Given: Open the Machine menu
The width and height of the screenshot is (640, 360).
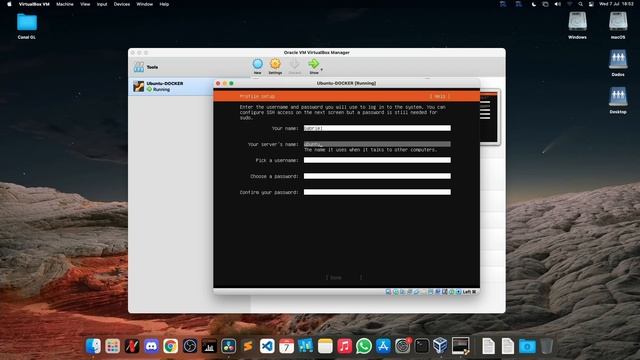Looking at the screenshot, I should click(65, 4).
